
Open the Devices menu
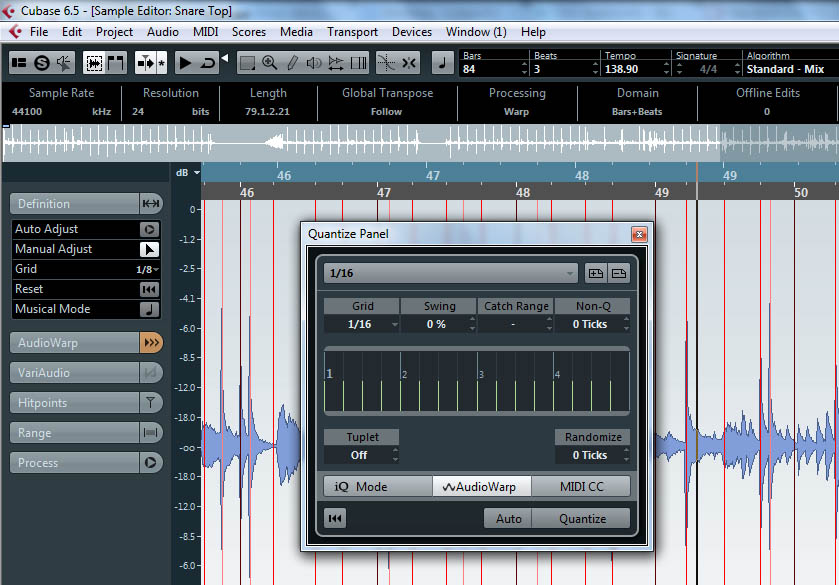[x=412, y=32]
